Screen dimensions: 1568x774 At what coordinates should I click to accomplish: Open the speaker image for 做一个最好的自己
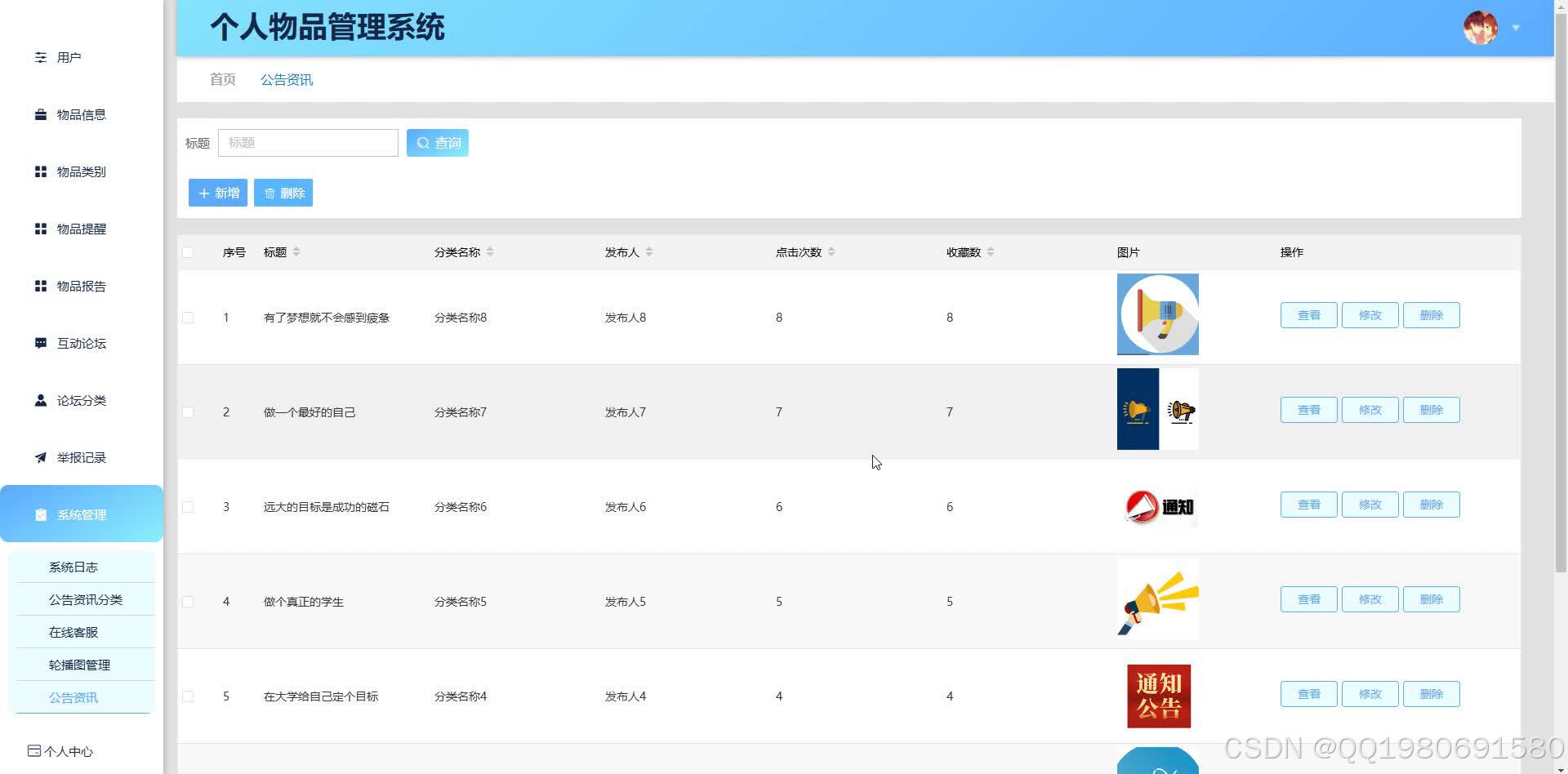pyautogui.click(x=1157, y=409)
